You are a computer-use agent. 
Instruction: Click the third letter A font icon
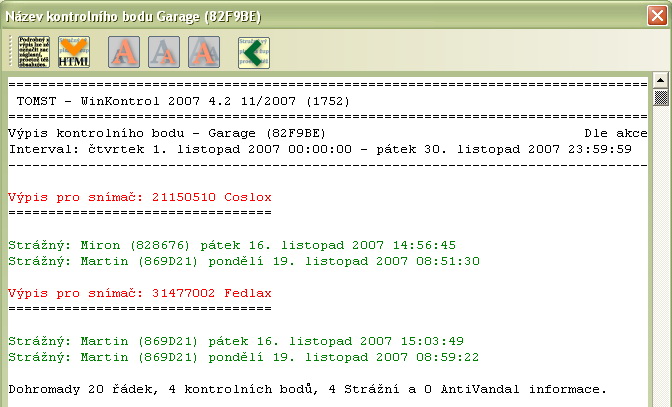click(x=203, y=51)
